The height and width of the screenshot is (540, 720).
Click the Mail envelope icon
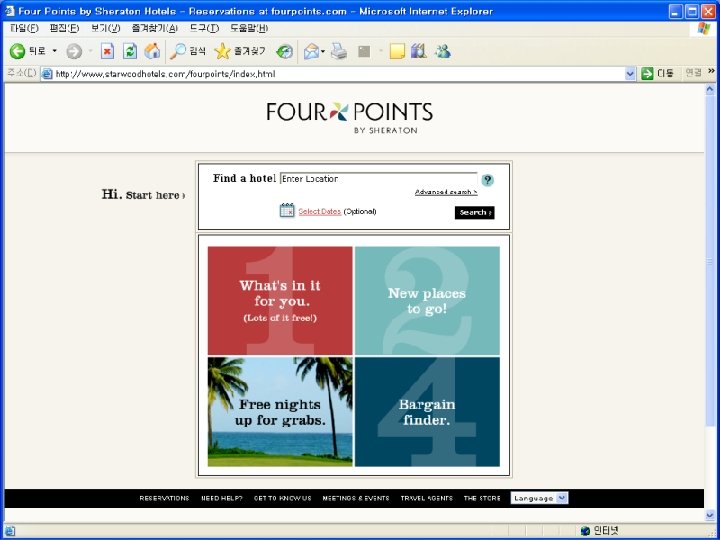(x=311, y=51)
